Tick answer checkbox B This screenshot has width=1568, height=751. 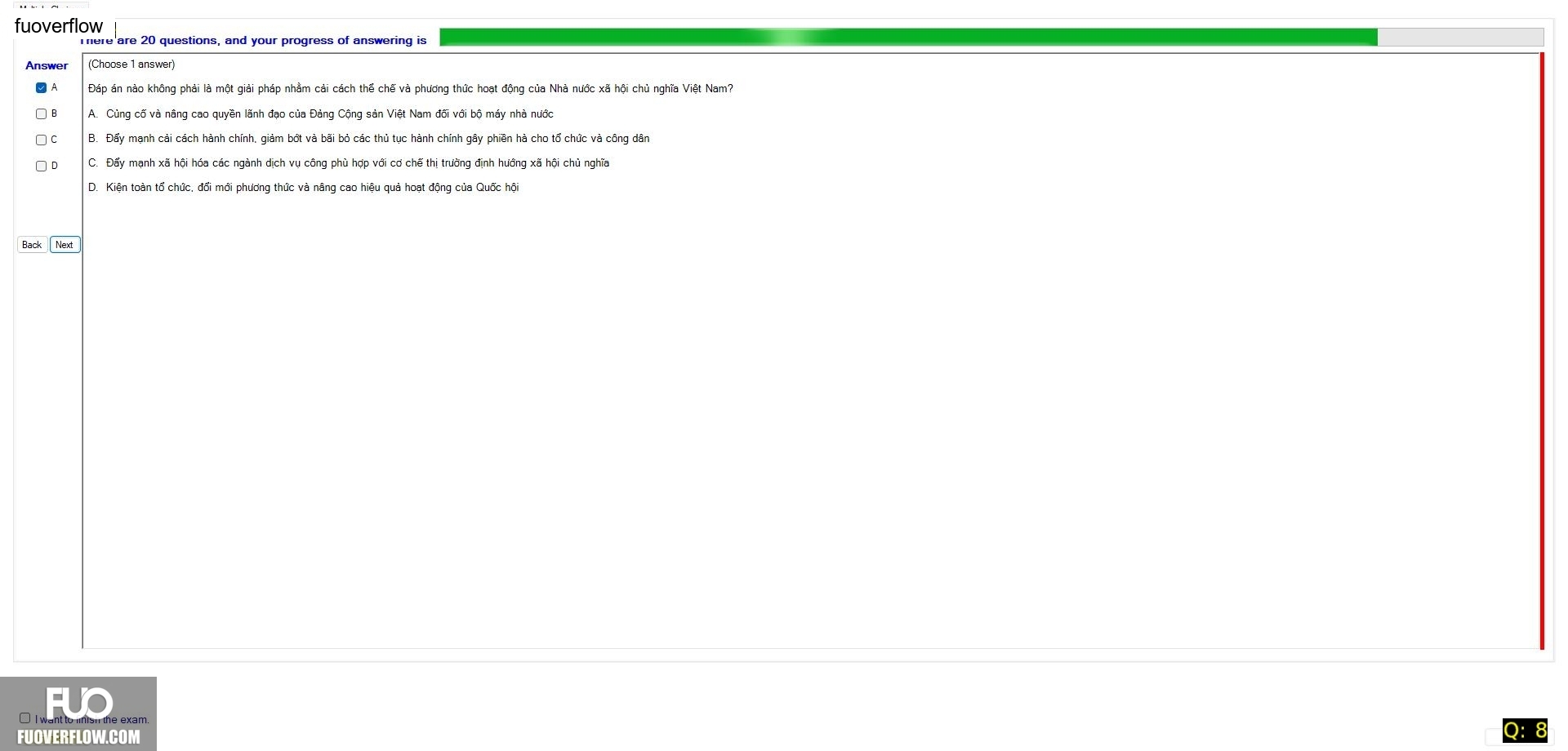point(41,114)
